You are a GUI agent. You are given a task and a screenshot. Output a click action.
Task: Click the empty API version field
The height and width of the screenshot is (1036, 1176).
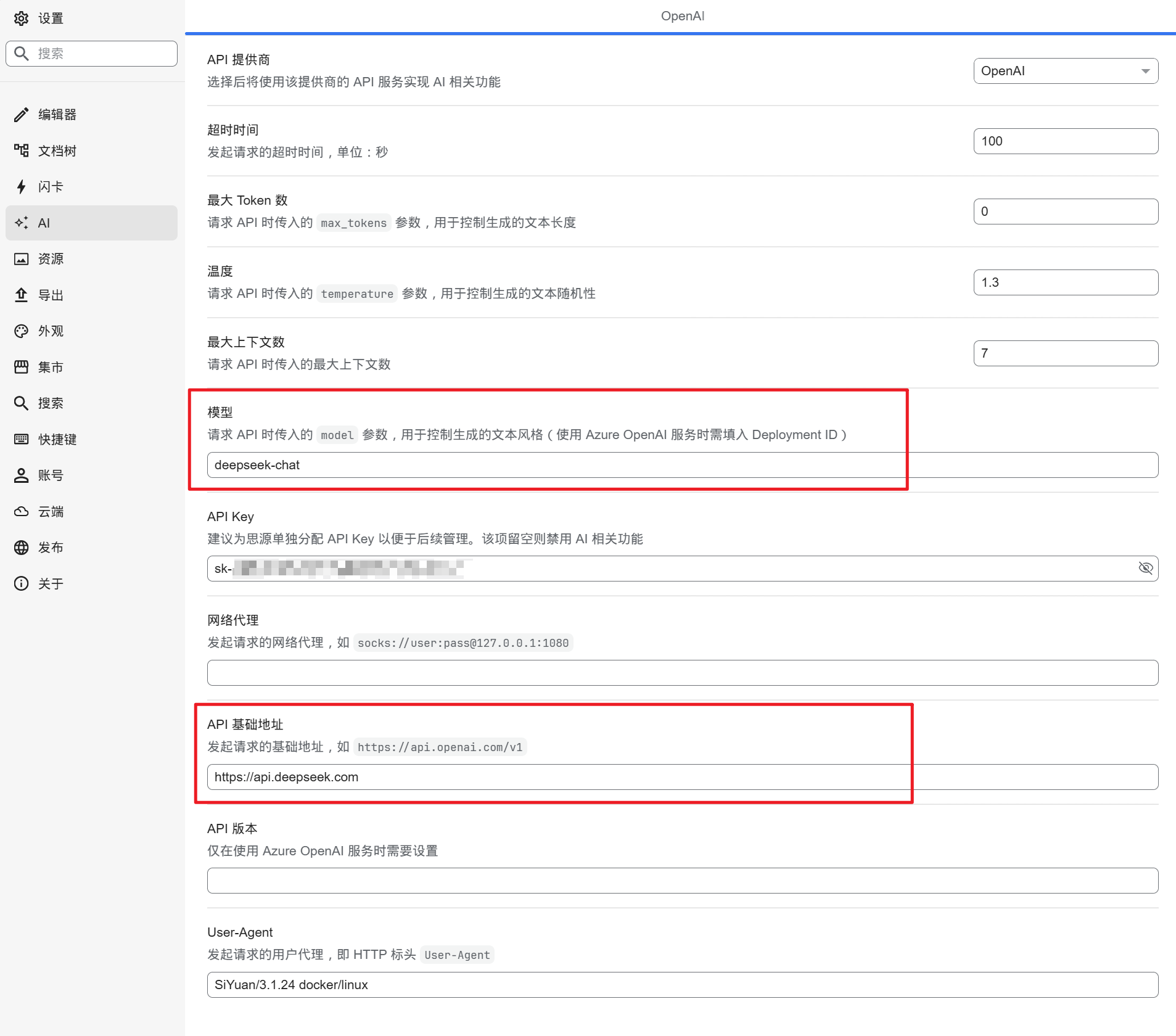click(683, 881)
